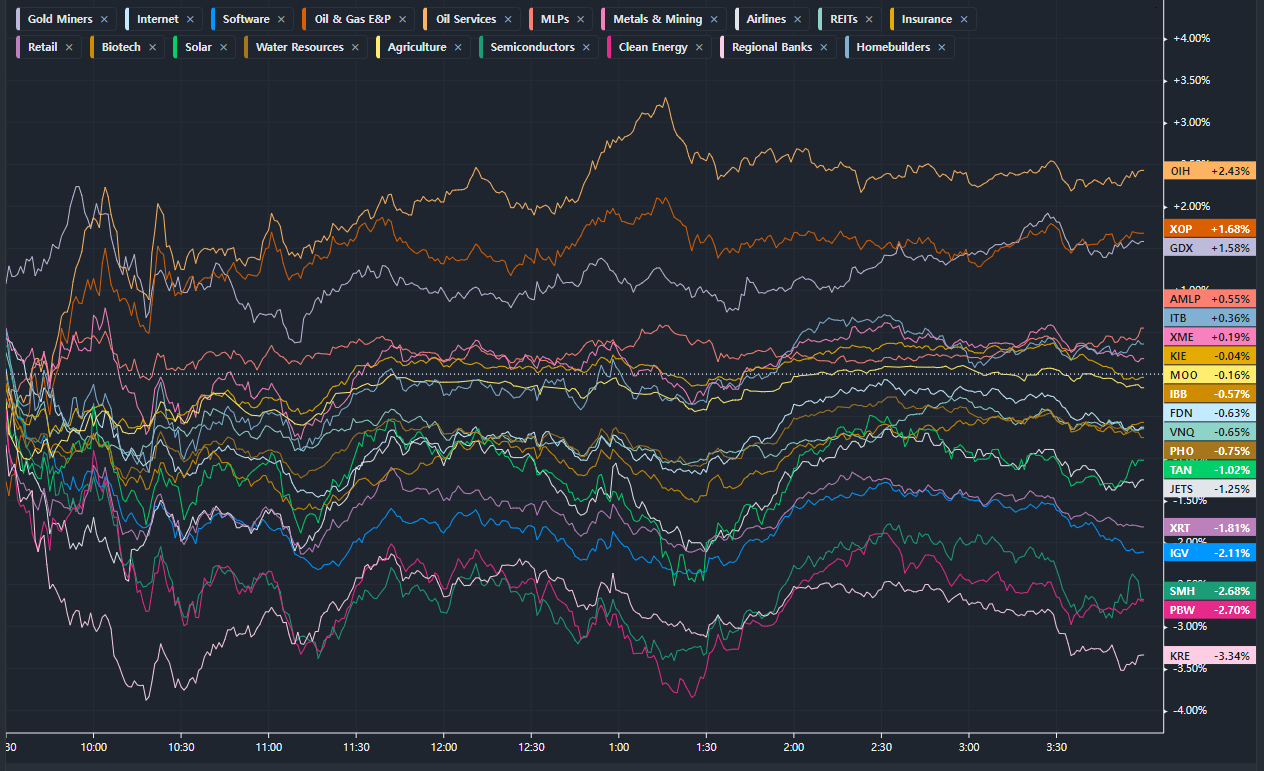The image size is (1264, 771).
Task: Select the XOP +1.68% axis label
Action: (1210, 229)
